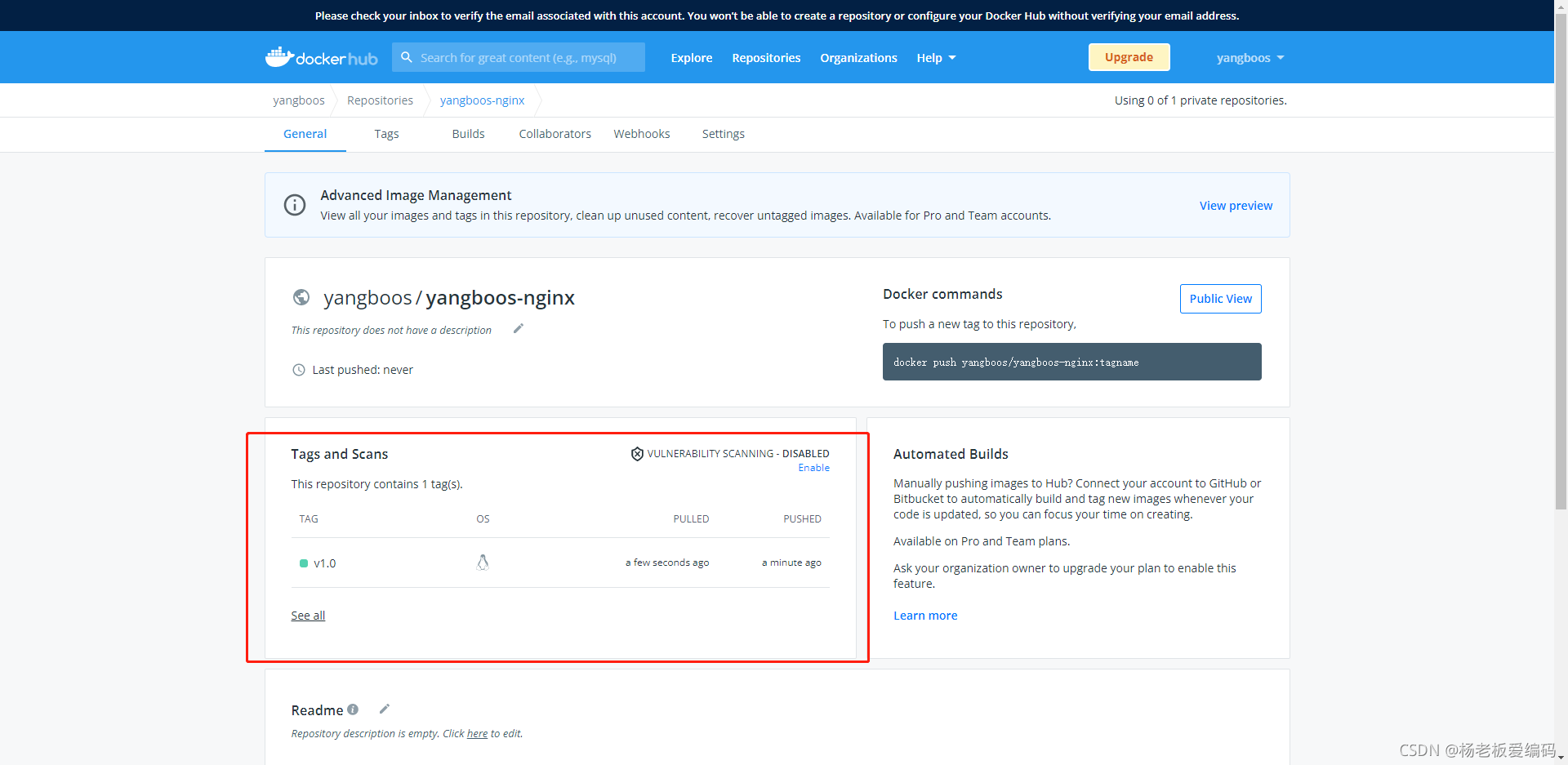The width and height of the screenshot is (1568, 765).
Task: Click the info icon beside Advanced Image Management
Action: pos(294,205)
